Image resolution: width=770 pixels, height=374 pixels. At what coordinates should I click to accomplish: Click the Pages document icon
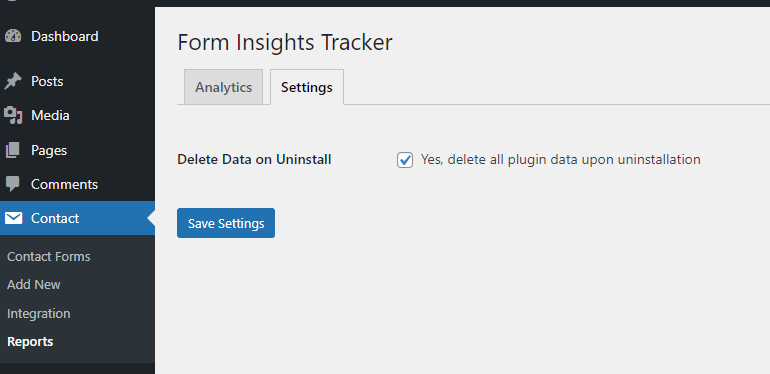point(13,150)
